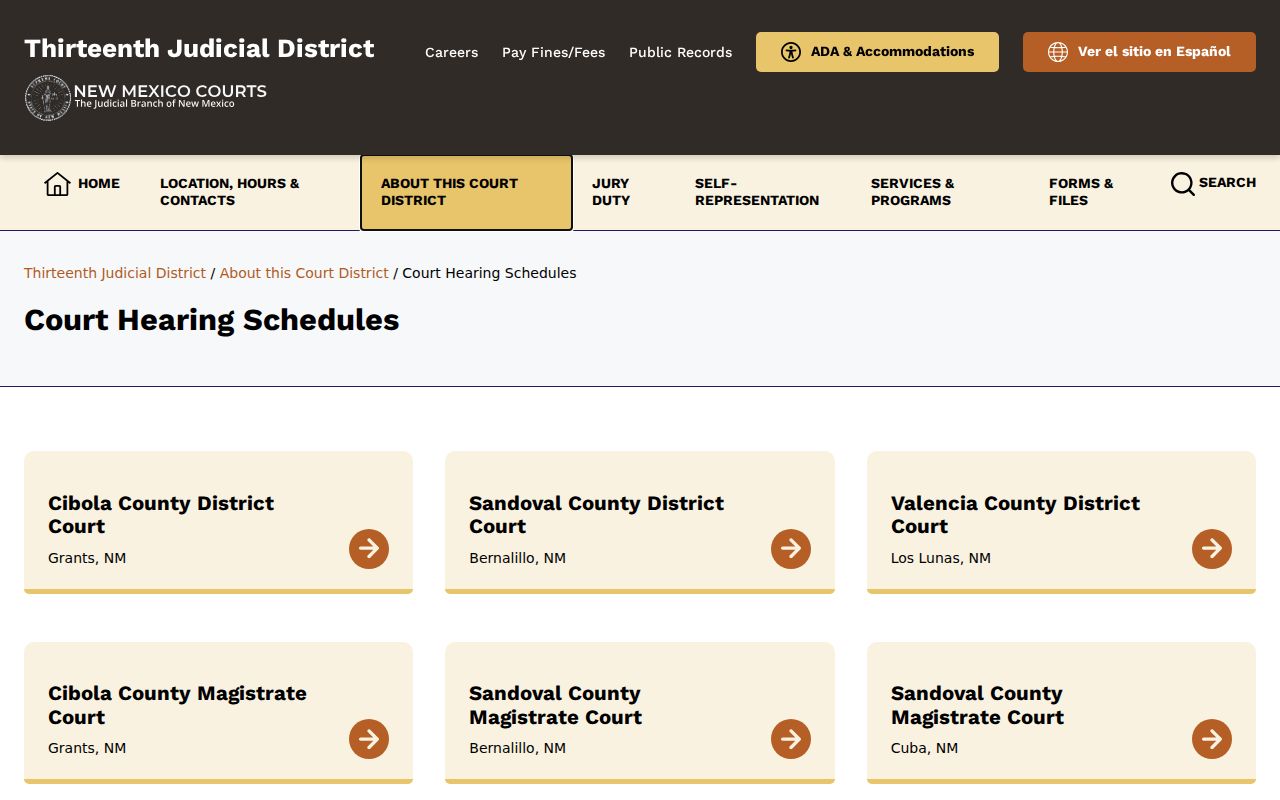The image size is (1280, 800).
Task: Click the globe icon in Español button
Action: pyautogui.click(x=1058, y=52)
